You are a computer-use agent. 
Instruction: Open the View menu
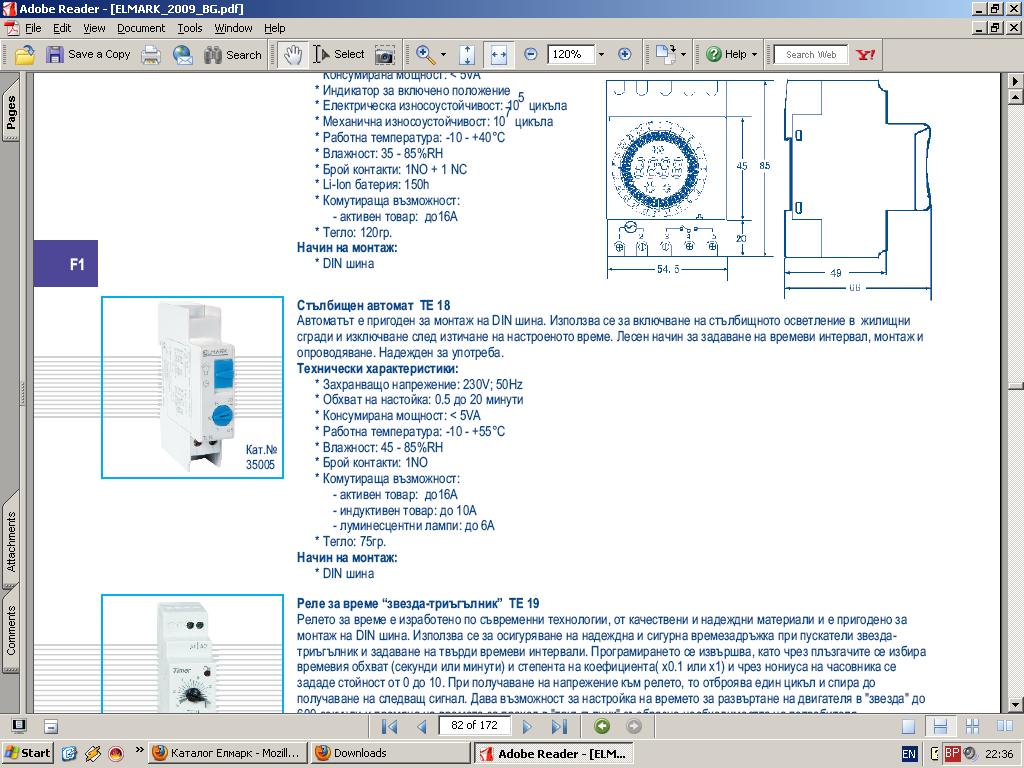pyautogui.click(x=94, y=28)
